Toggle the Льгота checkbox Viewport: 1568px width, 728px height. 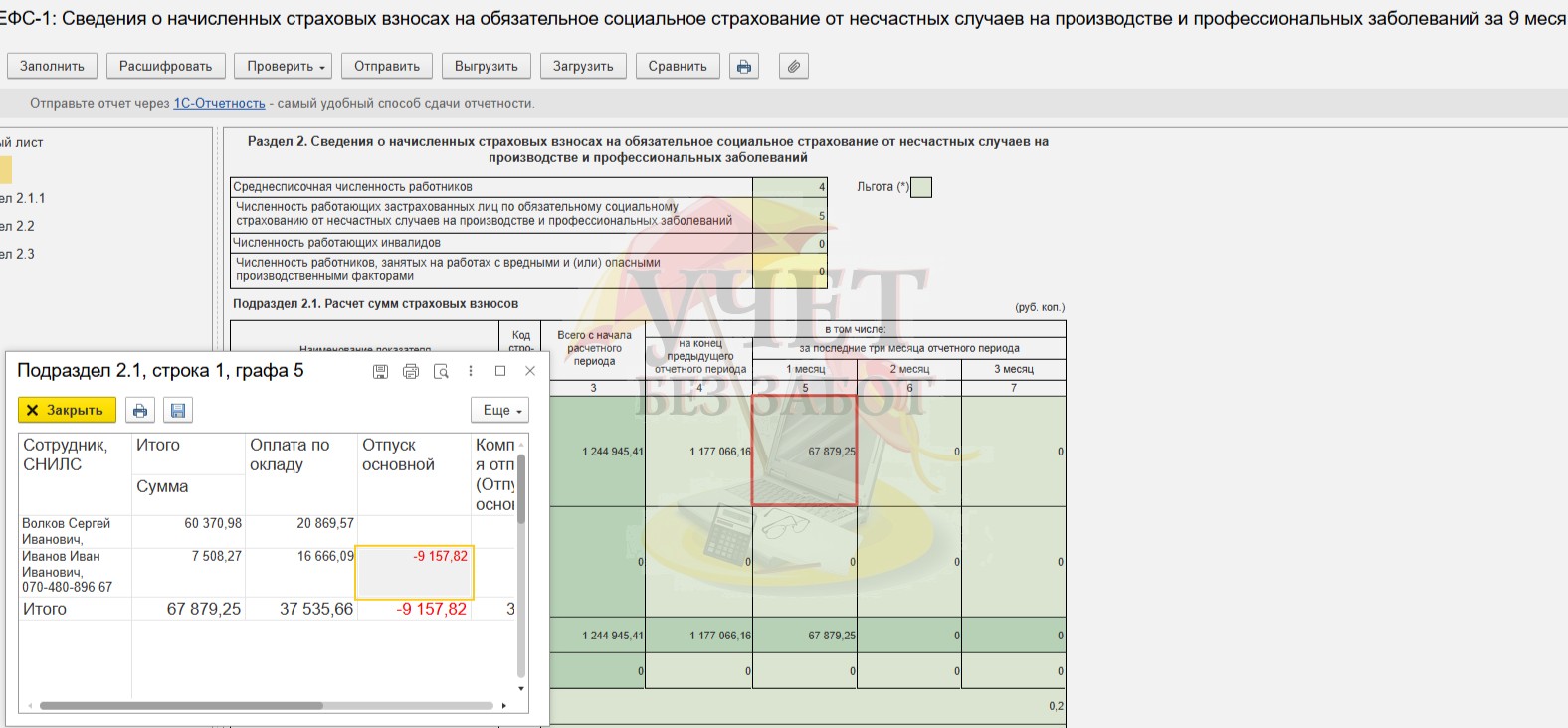(x=921, y=187)
